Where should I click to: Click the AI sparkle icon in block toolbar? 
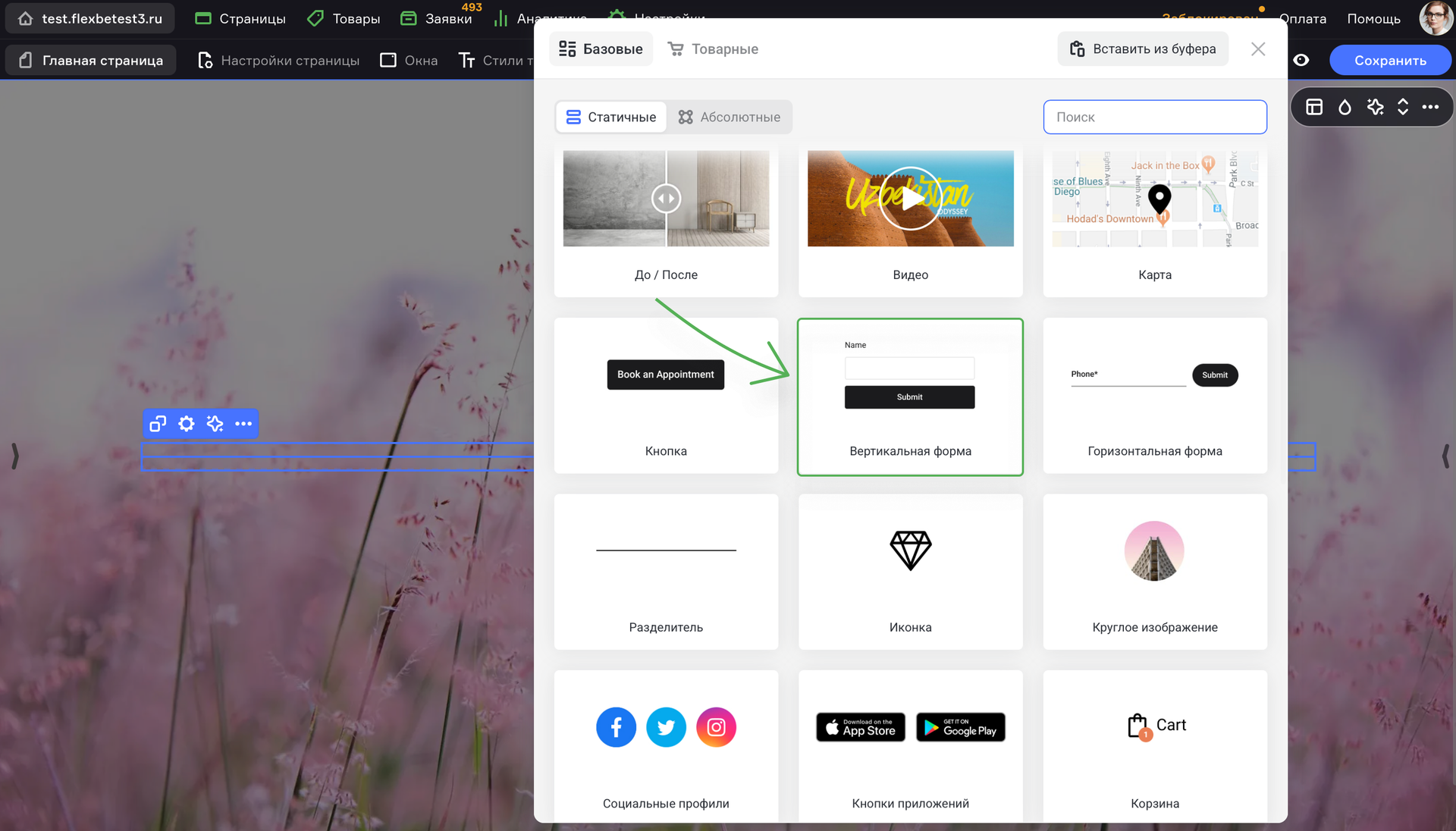click(215, 424)
